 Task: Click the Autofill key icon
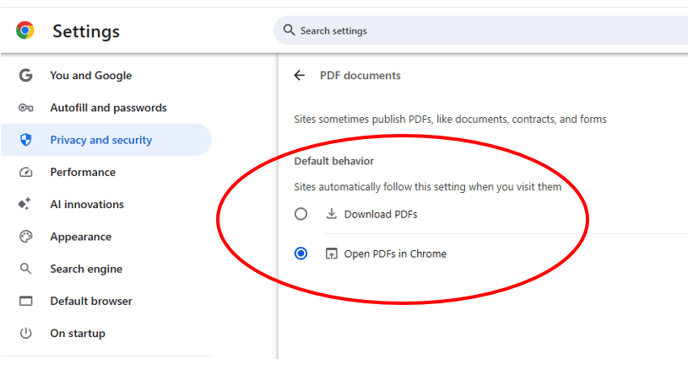(25, 107)
